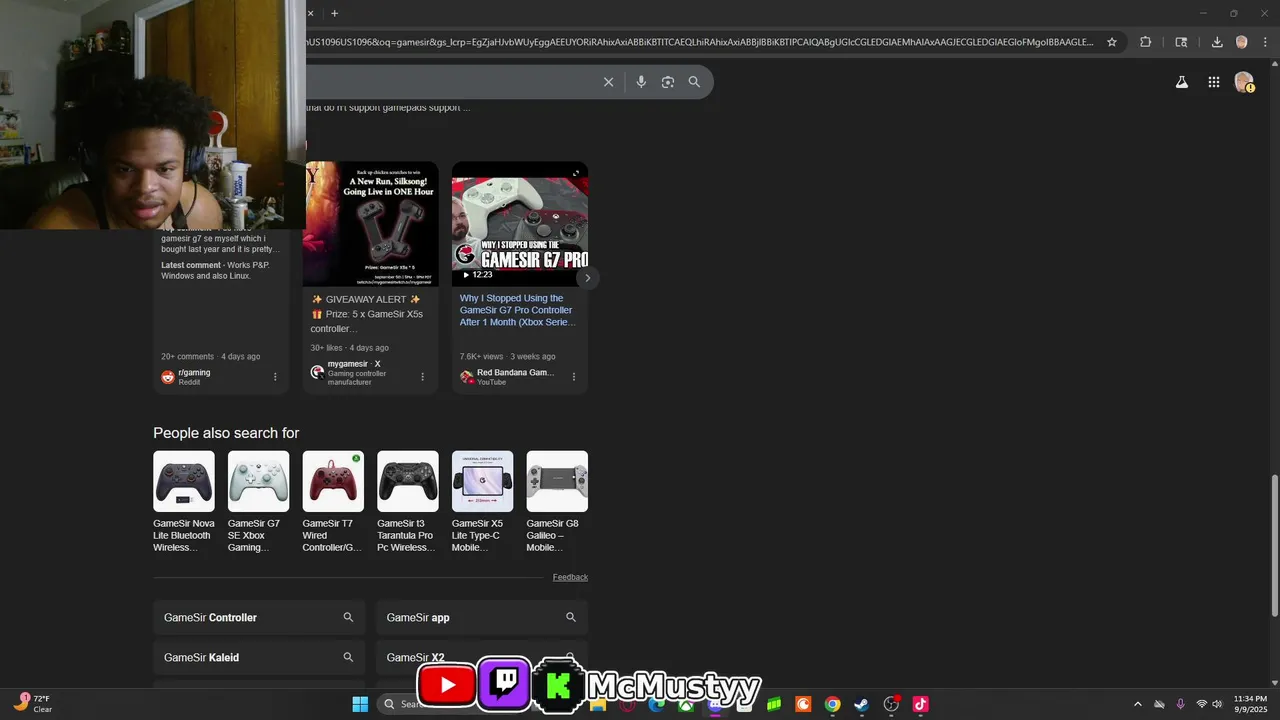Select GameSir t3 Tarantula Pro product
1280x720 pixels.
[x=408, y=502]
